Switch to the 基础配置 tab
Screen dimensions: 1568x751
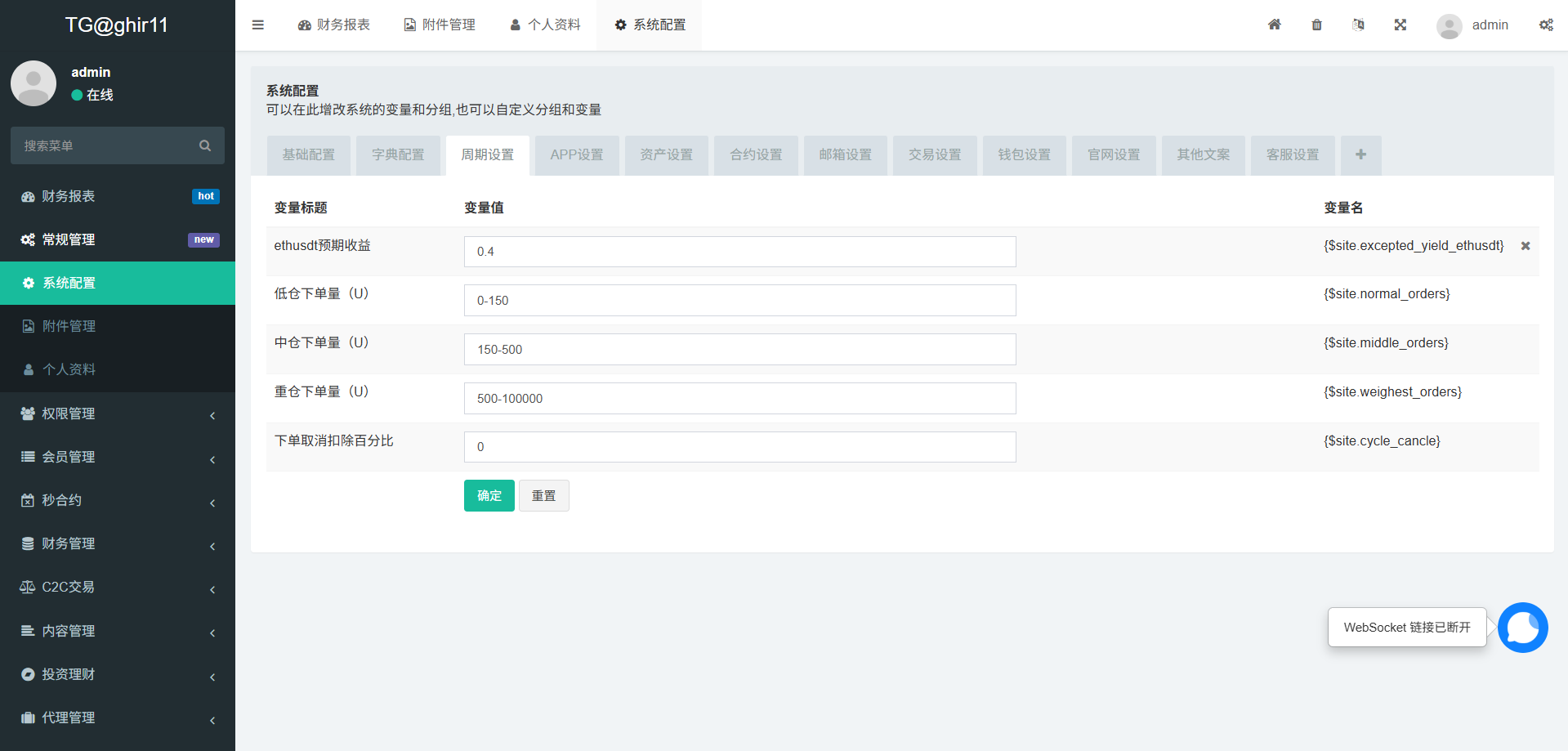(x=309, y=154)
